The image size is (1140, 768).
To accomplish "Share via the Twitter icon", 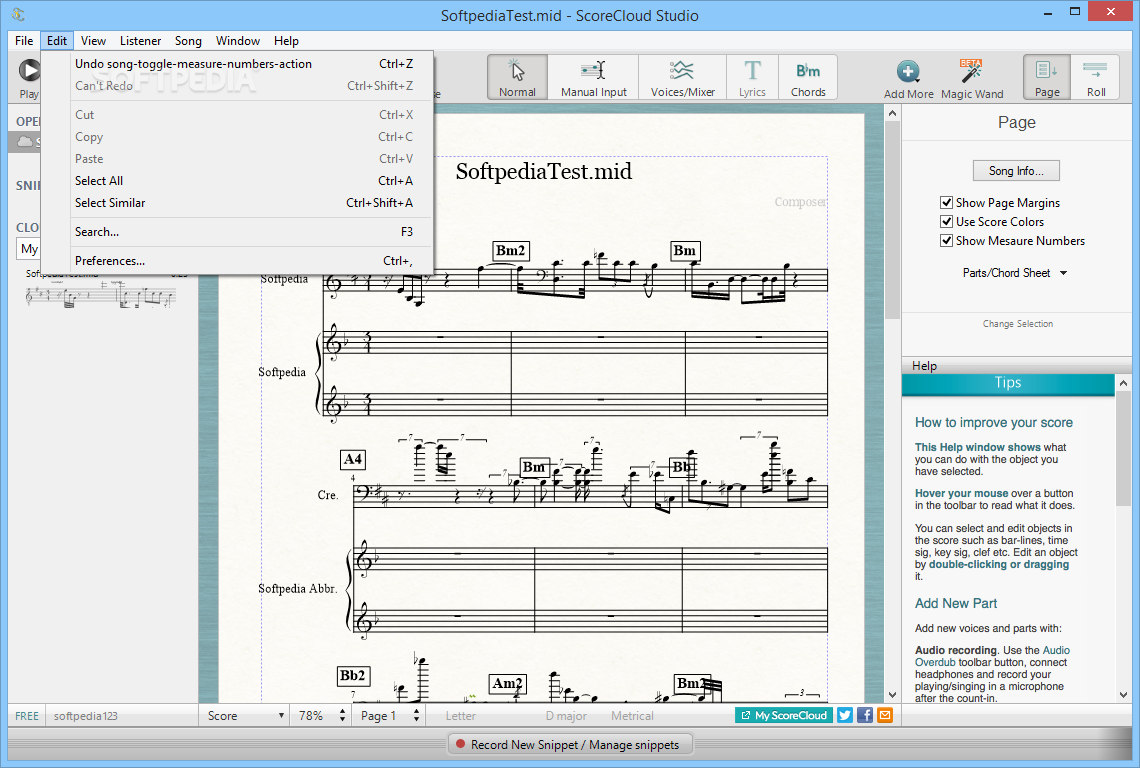I will tap(845, 715).
